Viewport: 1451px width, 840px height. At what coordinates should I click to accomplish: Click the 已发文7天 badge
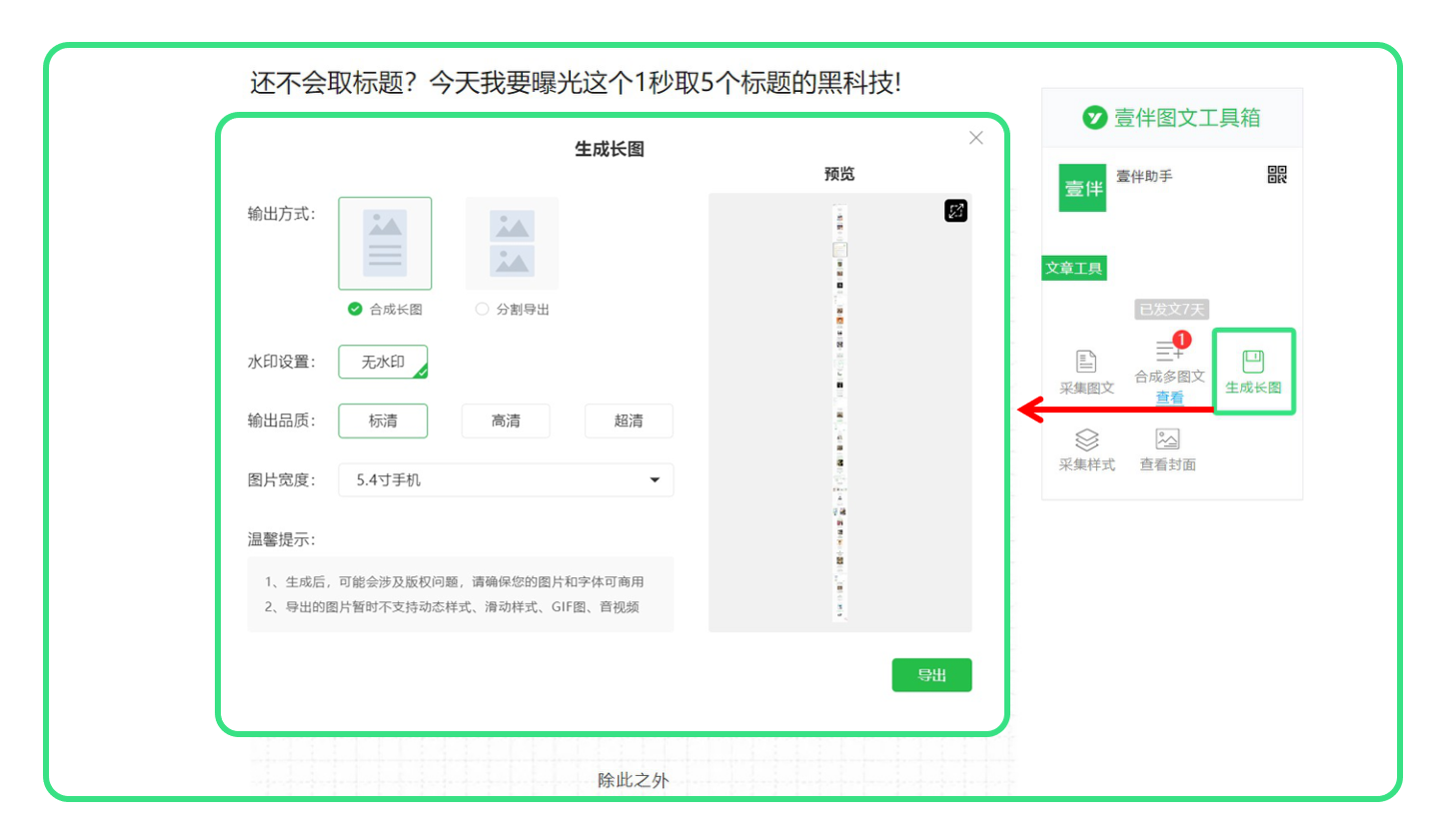click(1171, 310)
